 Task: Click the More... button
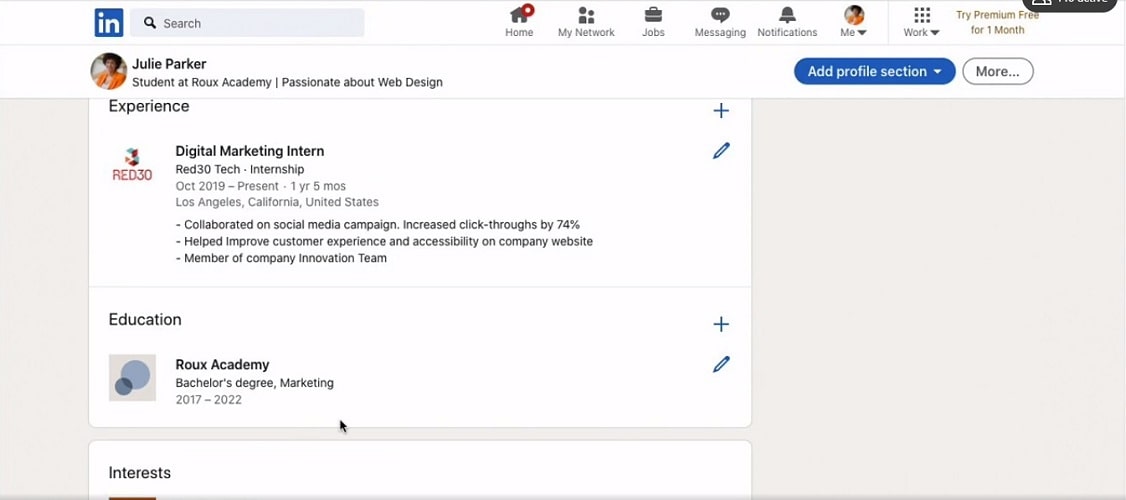coord(997,71)
